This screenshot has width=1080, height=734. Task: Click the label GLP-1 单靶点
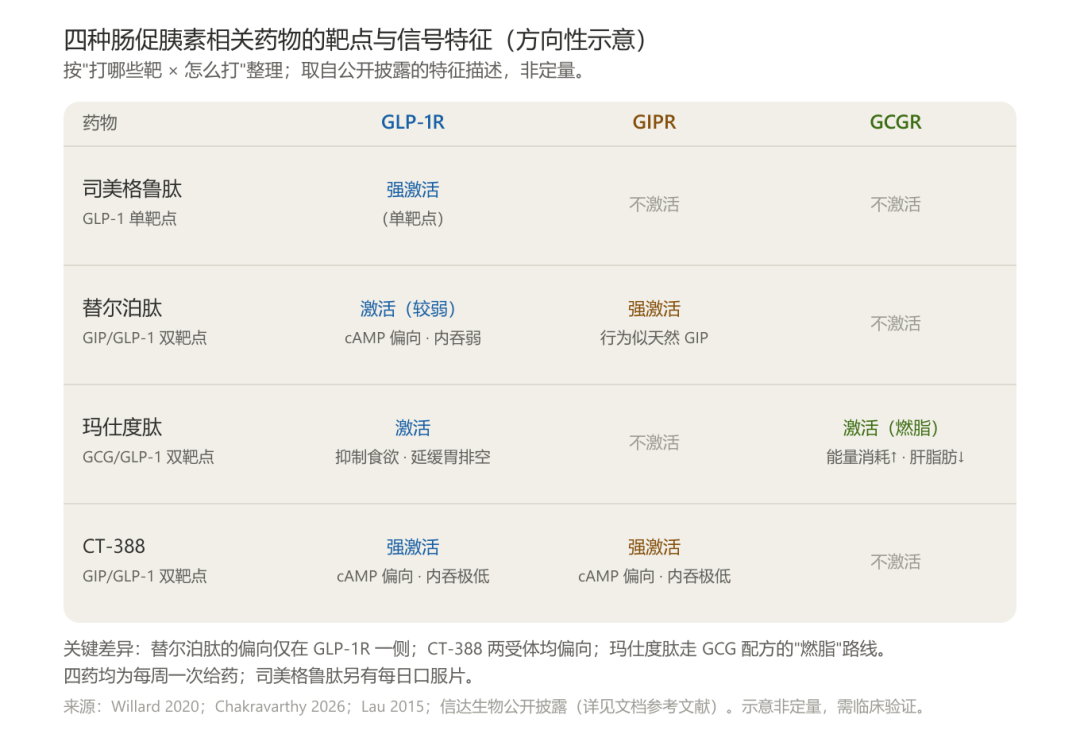click(x=129, y=219)
